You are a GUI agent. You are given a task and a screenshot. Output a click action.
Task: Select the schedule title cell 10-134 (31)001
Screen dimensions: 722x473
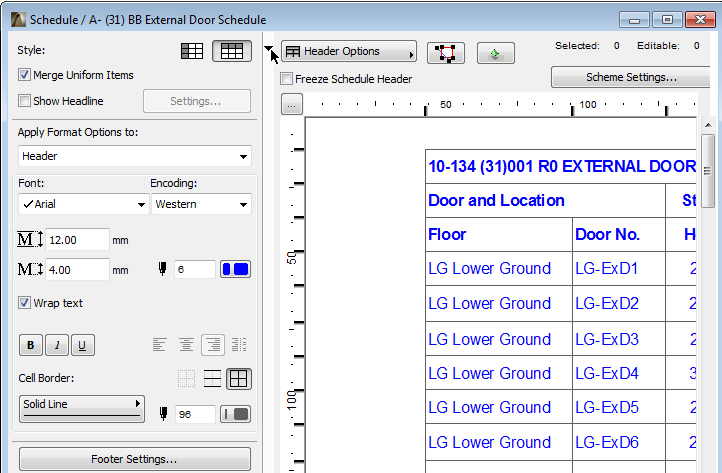(x=561, y=166)
